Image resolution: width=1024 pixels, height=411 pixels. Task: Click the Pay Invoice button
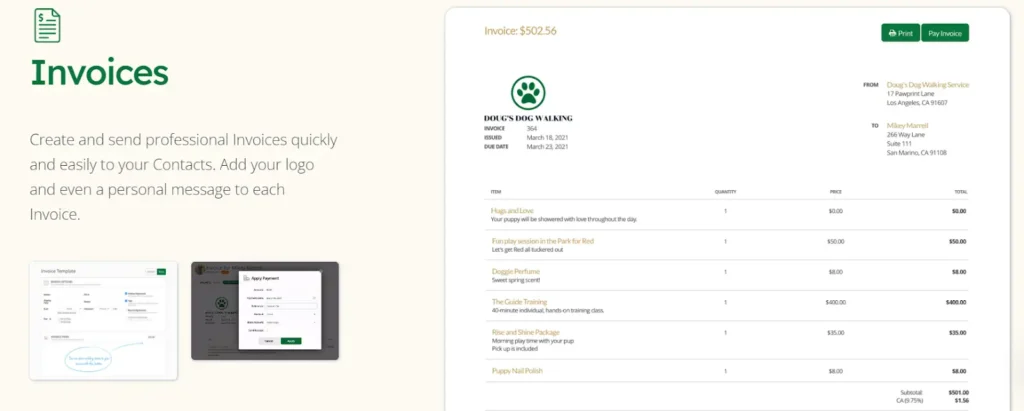[944, 33]
